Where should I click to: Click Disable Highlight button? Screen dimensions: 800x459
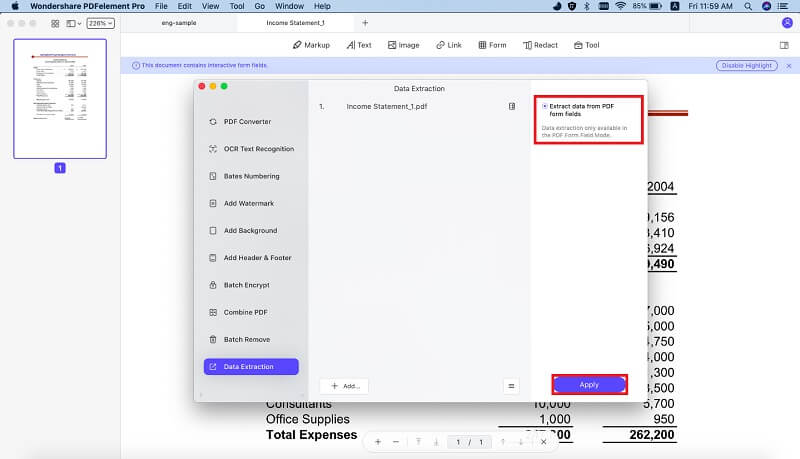746,65
